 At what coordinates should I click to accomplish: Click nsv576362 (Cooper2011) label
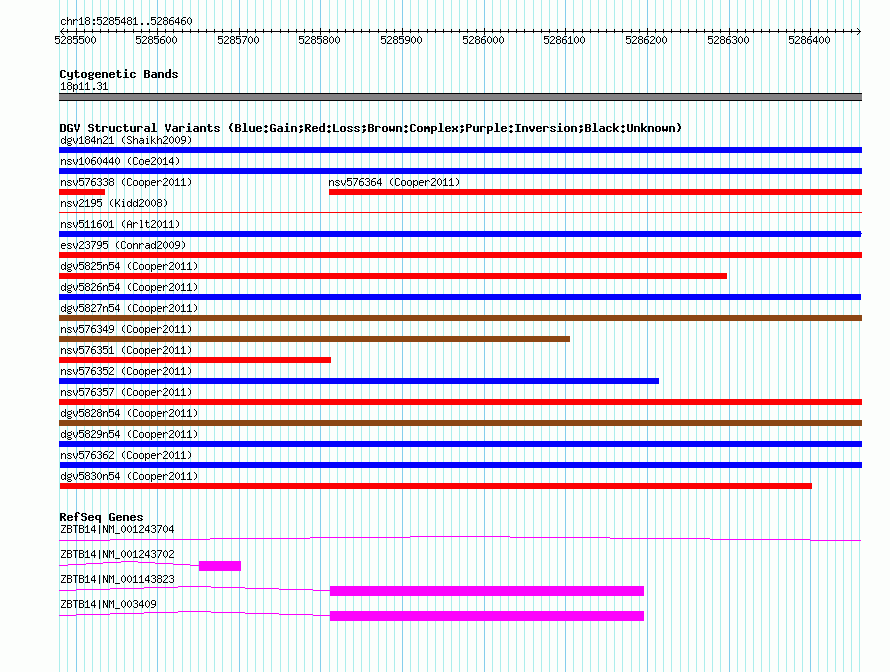[126, 455]
